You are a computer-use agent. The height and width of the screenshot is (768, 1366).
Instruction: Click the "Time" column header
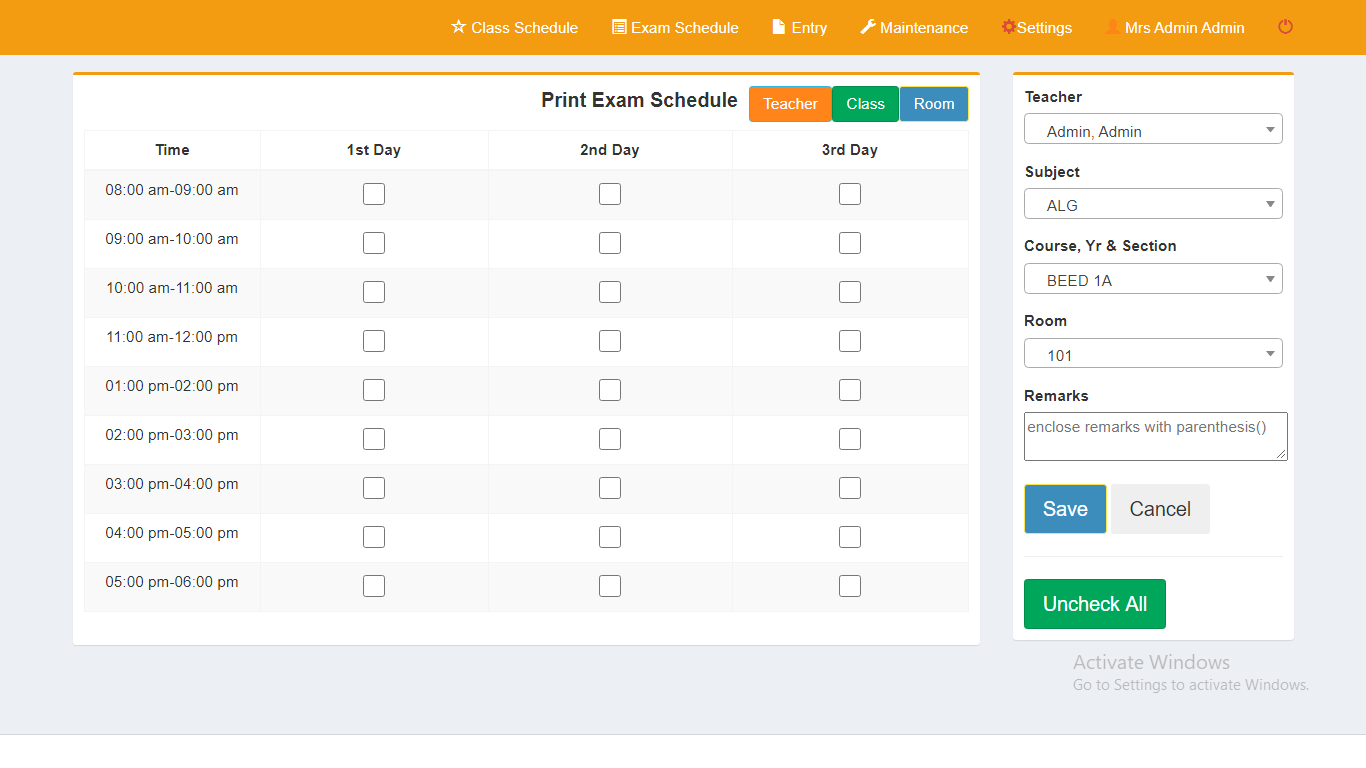coord(172,150)
